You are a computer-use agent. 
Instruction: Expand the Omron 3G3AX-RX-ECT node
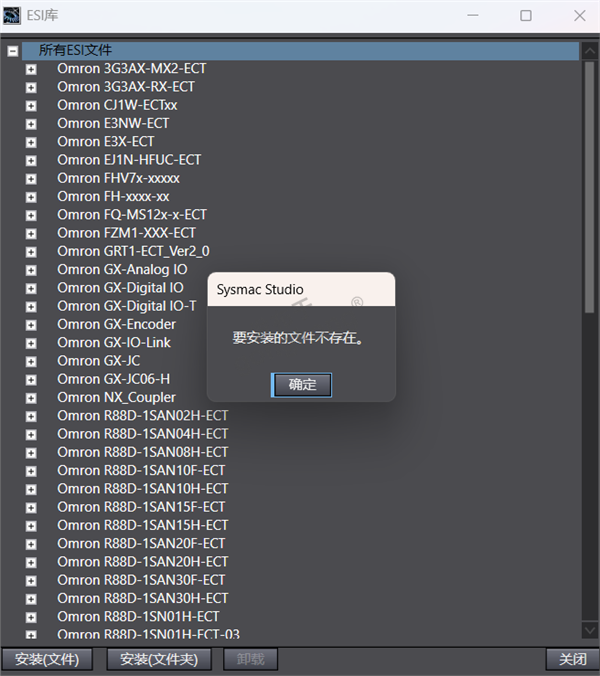(x=31, y=88)
